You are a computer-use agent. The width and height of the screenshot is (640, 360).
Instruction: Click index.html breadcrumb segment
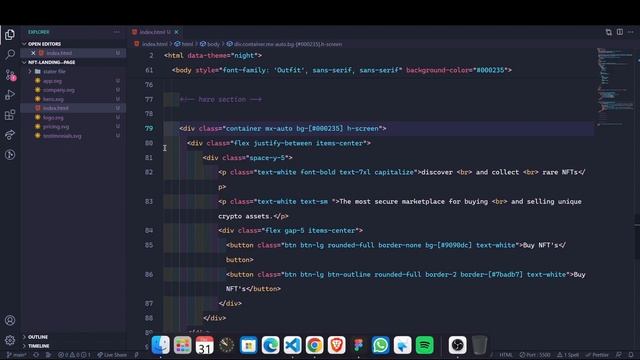click(x=151, y=44)
